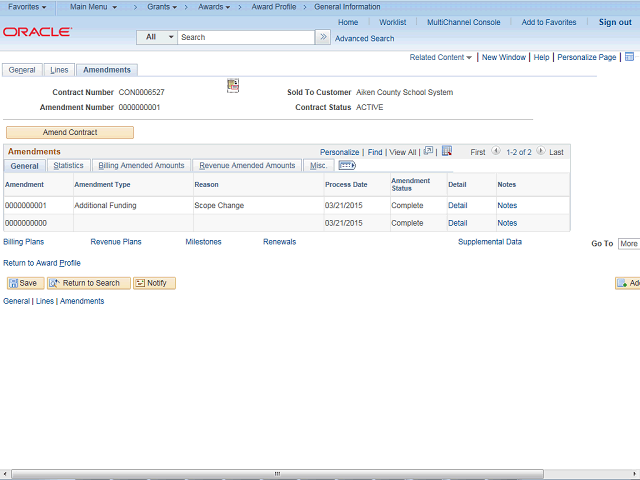
Task: Open the Revenue Amended Amounts tab
Action: point(247,165)
